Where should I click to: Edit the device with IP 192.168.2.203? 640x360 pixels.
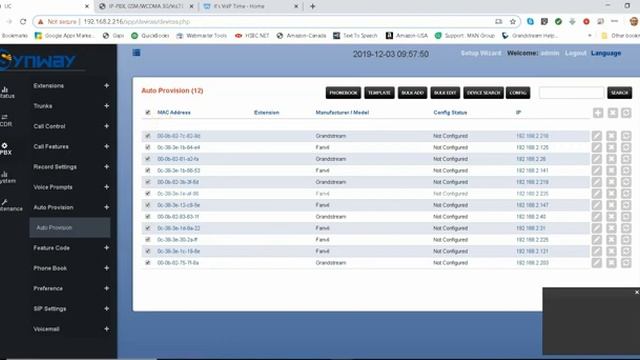(597, 263)
